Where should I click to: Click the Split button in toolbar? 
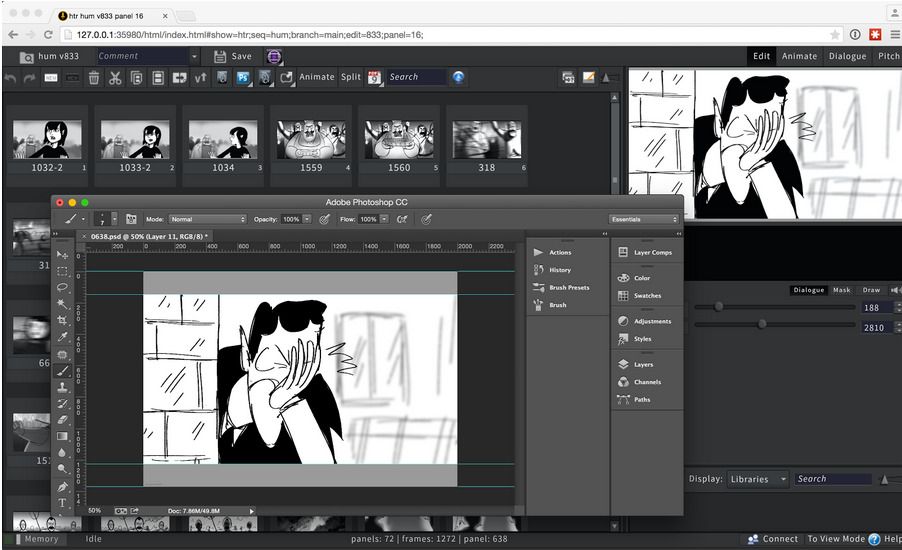[x=351, y=77]
